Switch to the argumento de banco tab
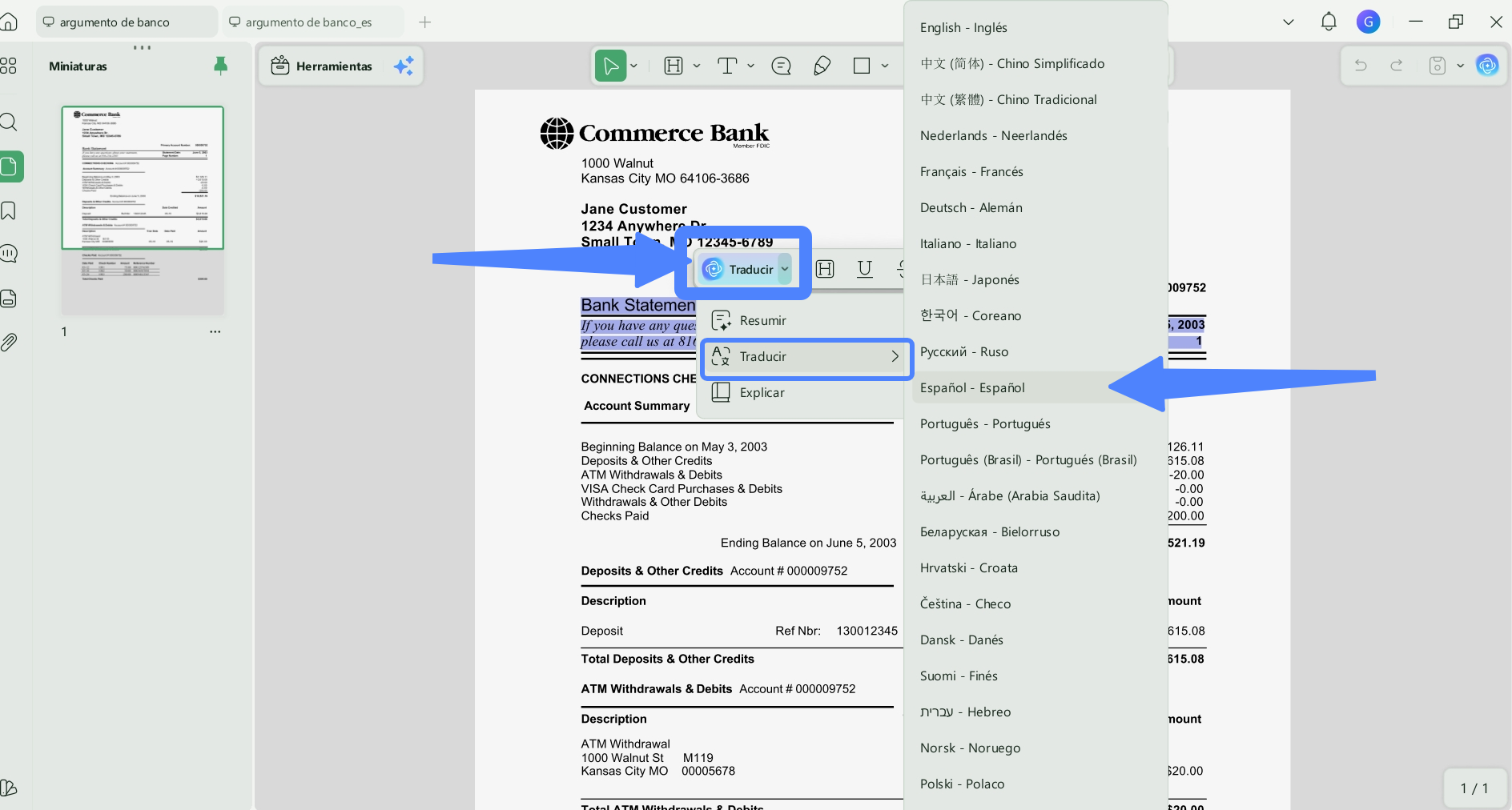The height and width of the screenshot is (810, 1512). [127, 22]
